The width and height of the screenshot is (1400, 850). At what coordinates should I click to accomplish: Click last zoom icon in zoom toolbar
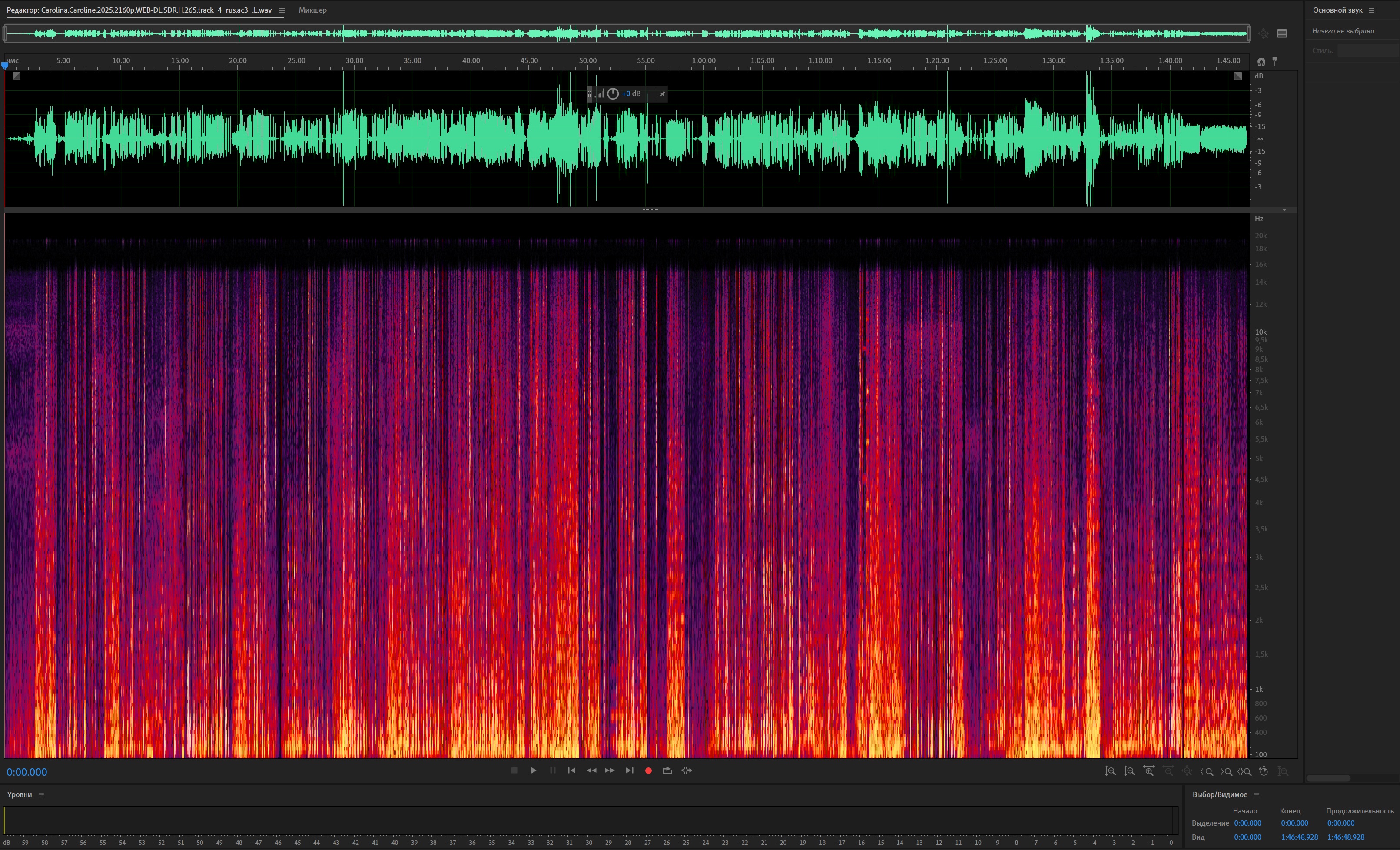[x=1283, y=771]
